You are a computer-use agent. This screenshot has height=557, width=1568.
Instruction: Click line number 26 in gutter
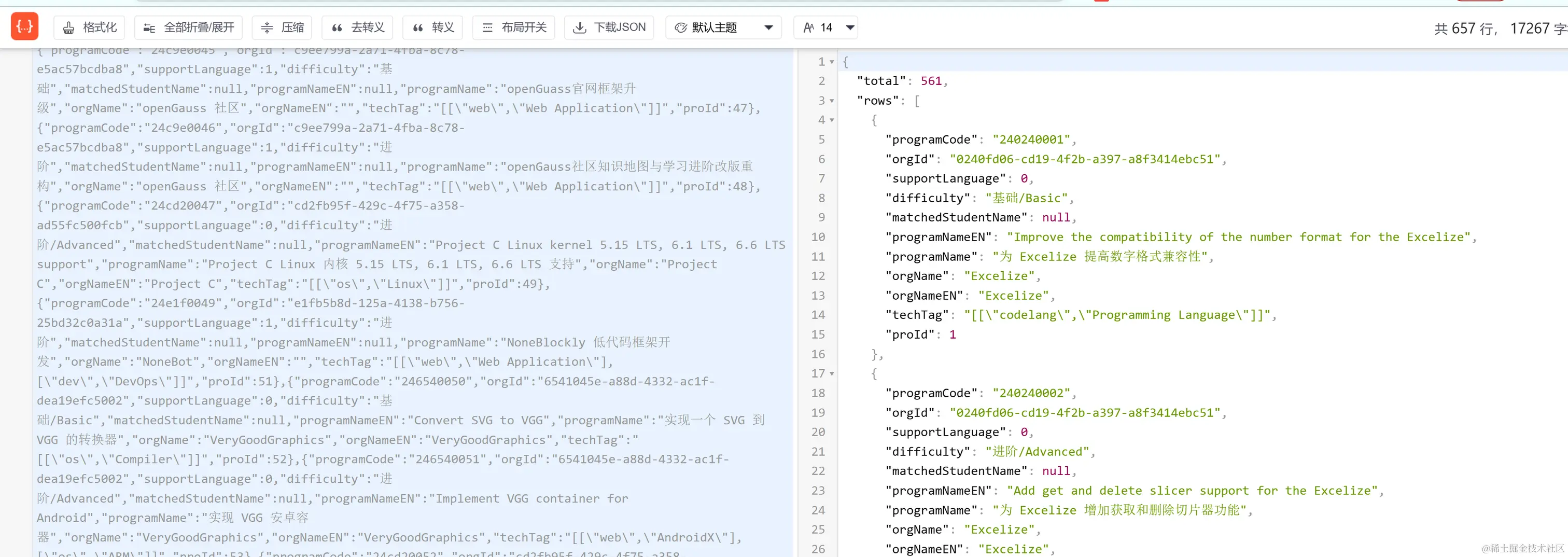[x=818, y=549]
